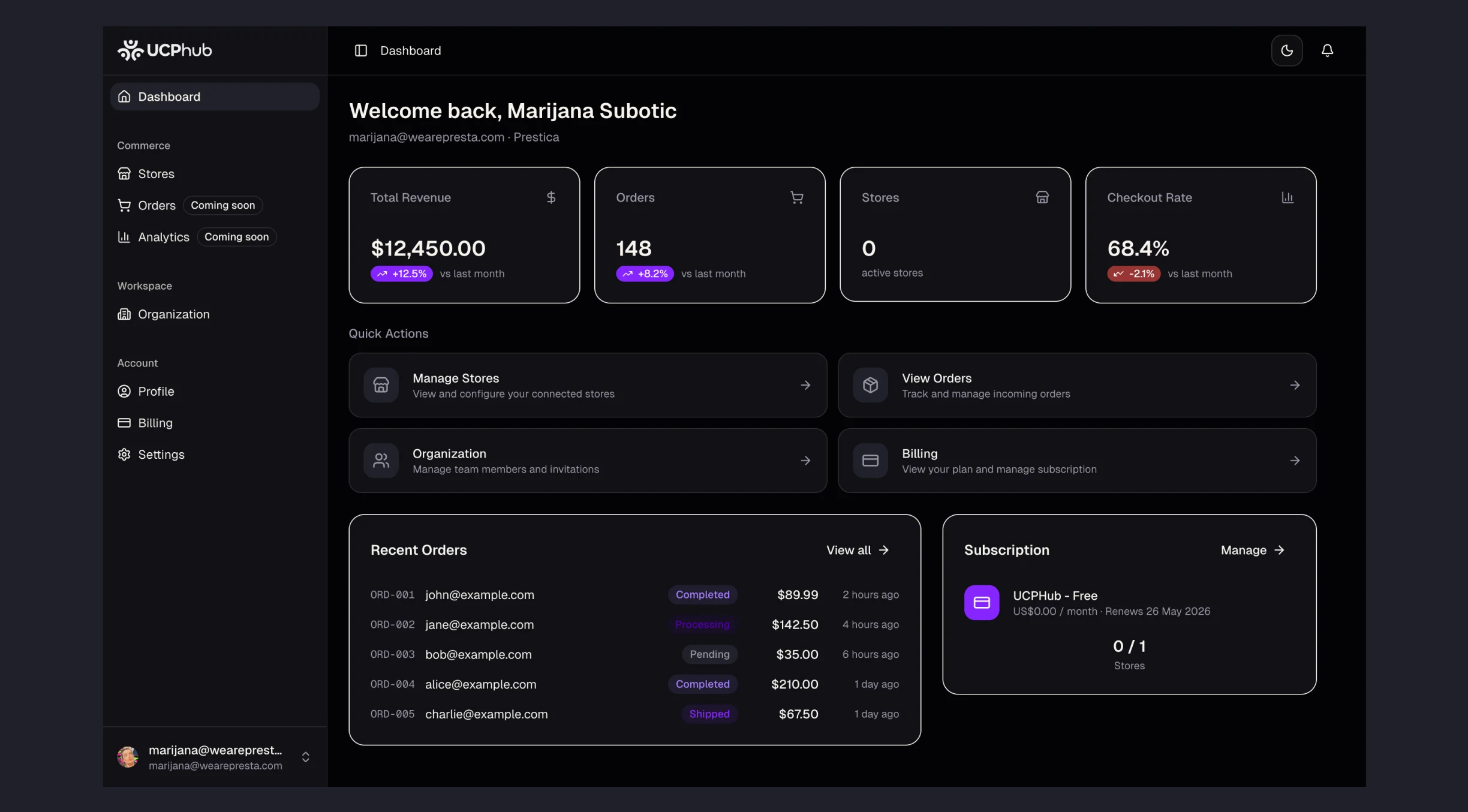Viewport: 1468px width, 812px height.
Task: Click the Coming soon badge next to Analytics
Action: point(237,237)
